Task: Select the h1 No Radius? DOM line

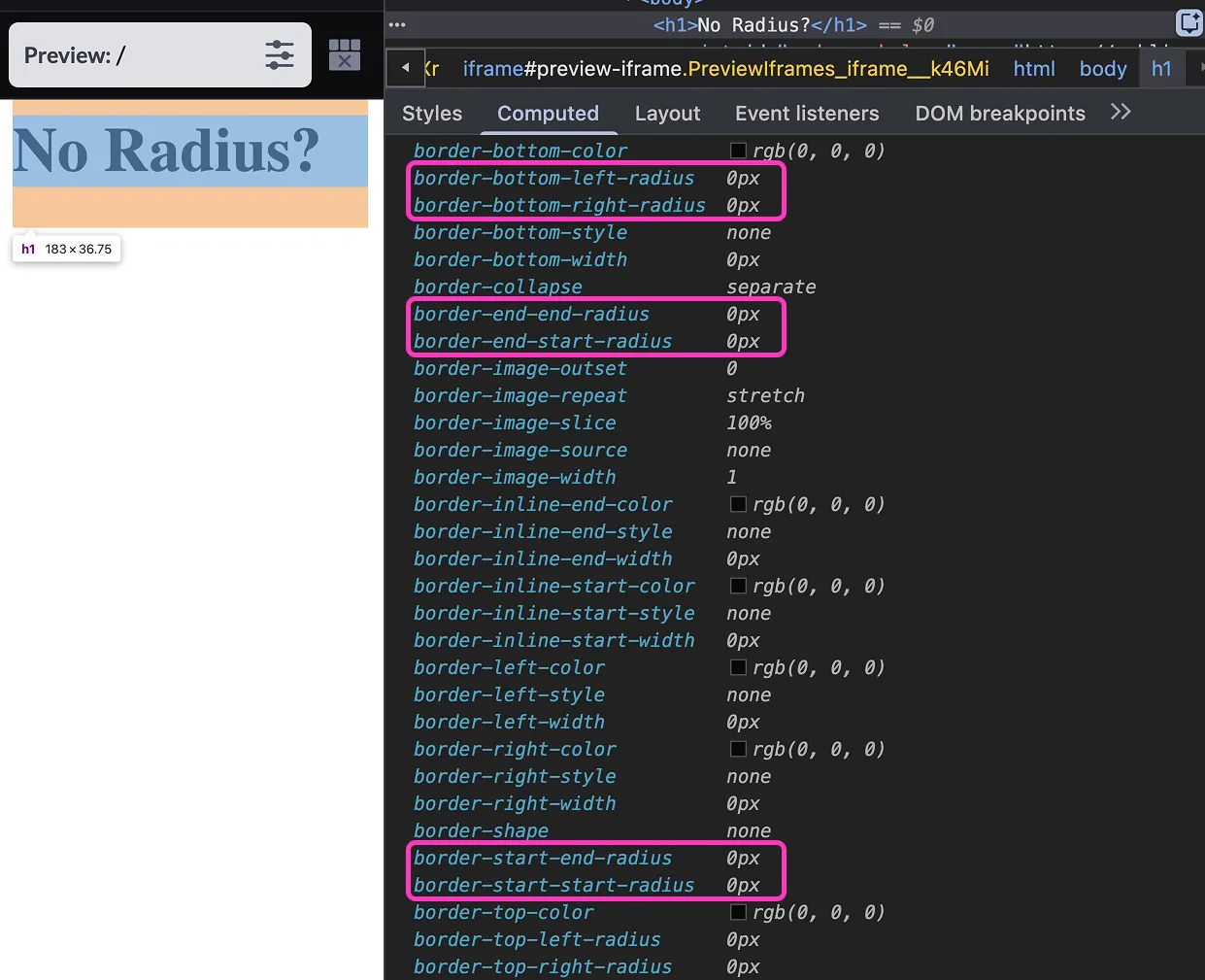Action: pos(792,25)
